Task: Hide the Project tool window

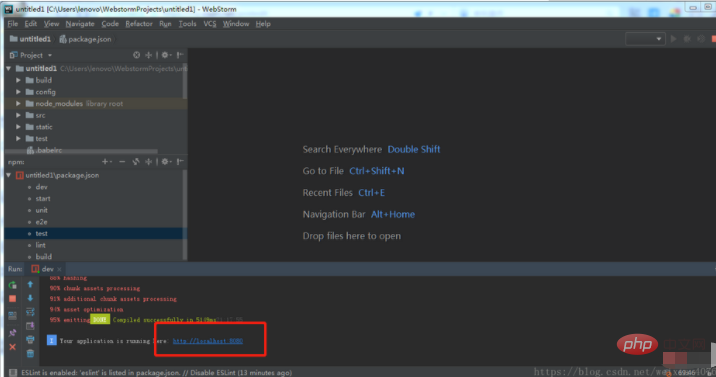Action: point(180,55)
